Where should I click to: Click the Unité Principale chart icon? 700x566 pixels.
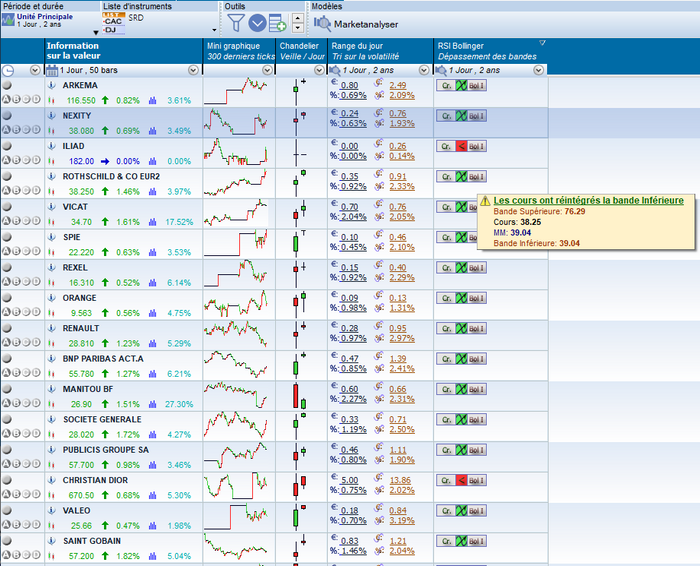pos(8,20)
